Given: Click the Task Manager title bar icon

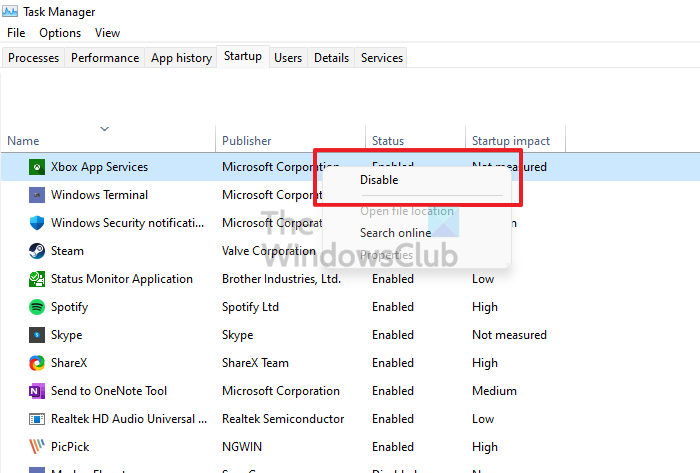Looking at the screenshot, I should click(x=10, y=11).
